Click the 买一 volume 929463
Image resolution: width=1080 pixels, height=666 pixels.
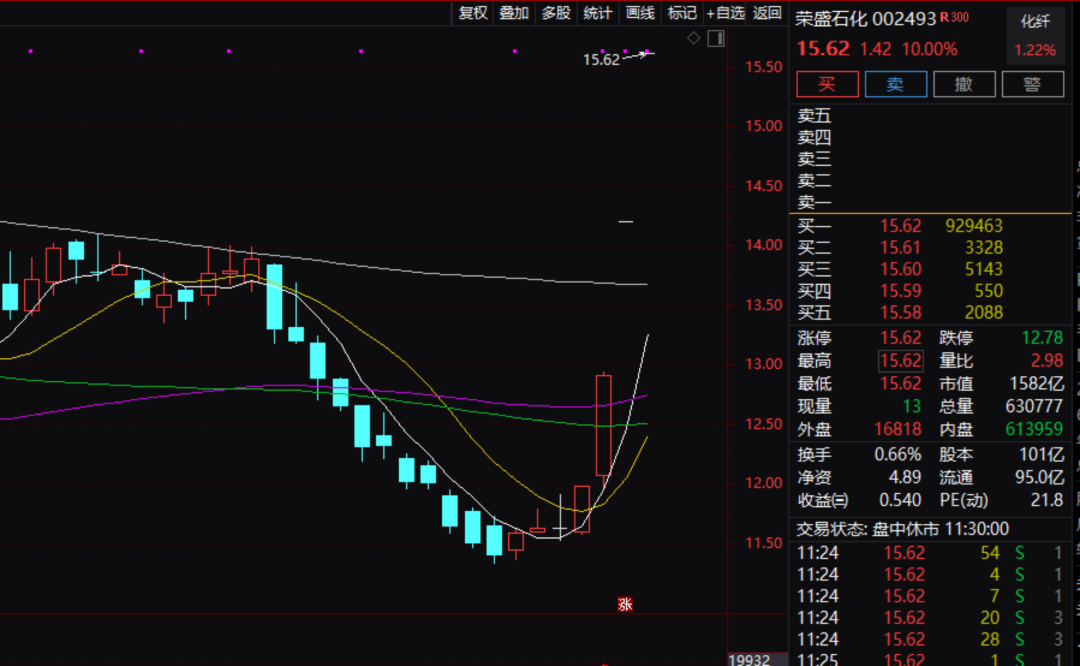point(974,226)
